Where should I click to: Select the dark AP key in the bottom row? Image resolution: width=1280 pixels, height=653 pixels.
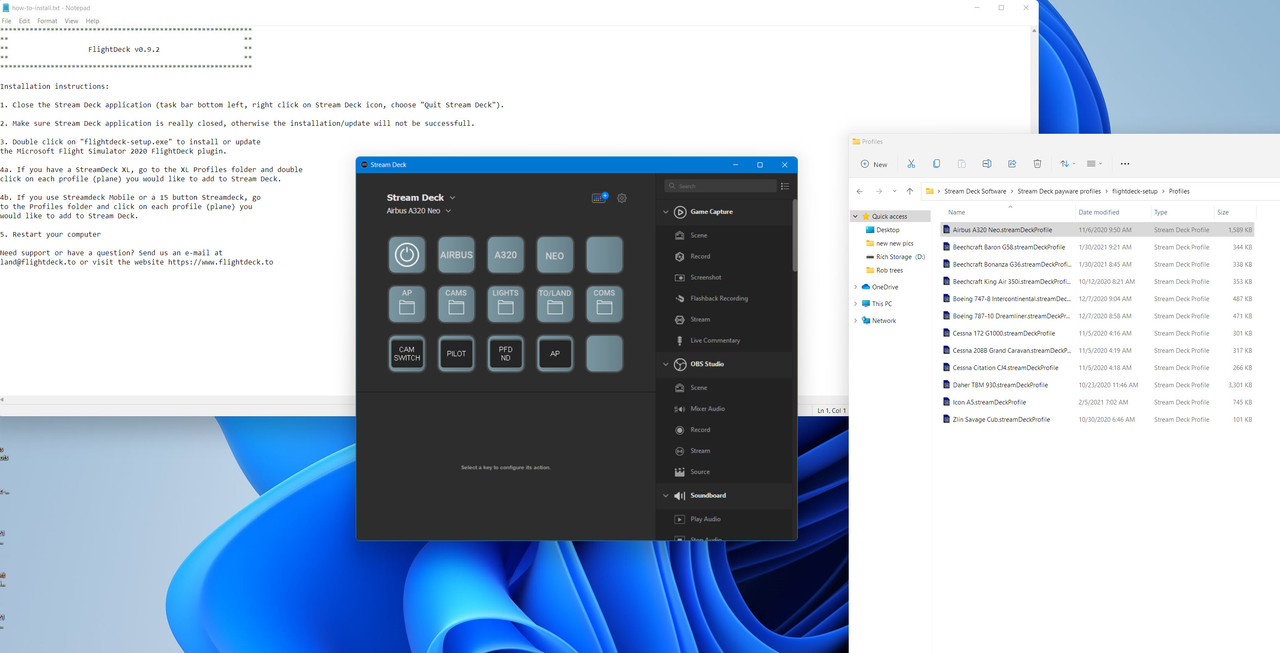coord(555,353)
